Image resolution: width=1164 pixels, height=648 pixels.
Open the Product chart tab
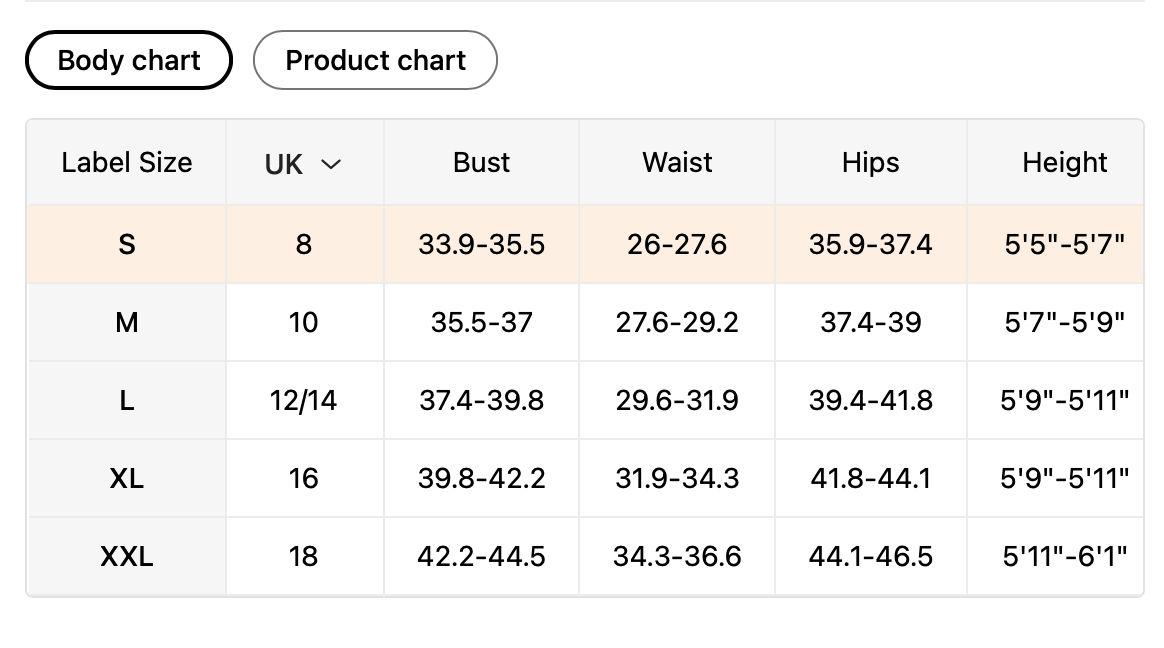coord(375,61)
